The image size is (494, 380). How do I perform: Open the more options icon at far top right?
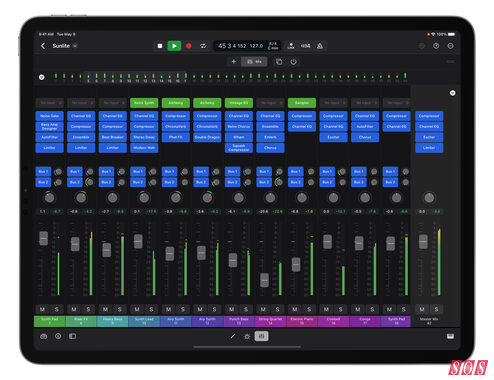click(x=450, y=46)
